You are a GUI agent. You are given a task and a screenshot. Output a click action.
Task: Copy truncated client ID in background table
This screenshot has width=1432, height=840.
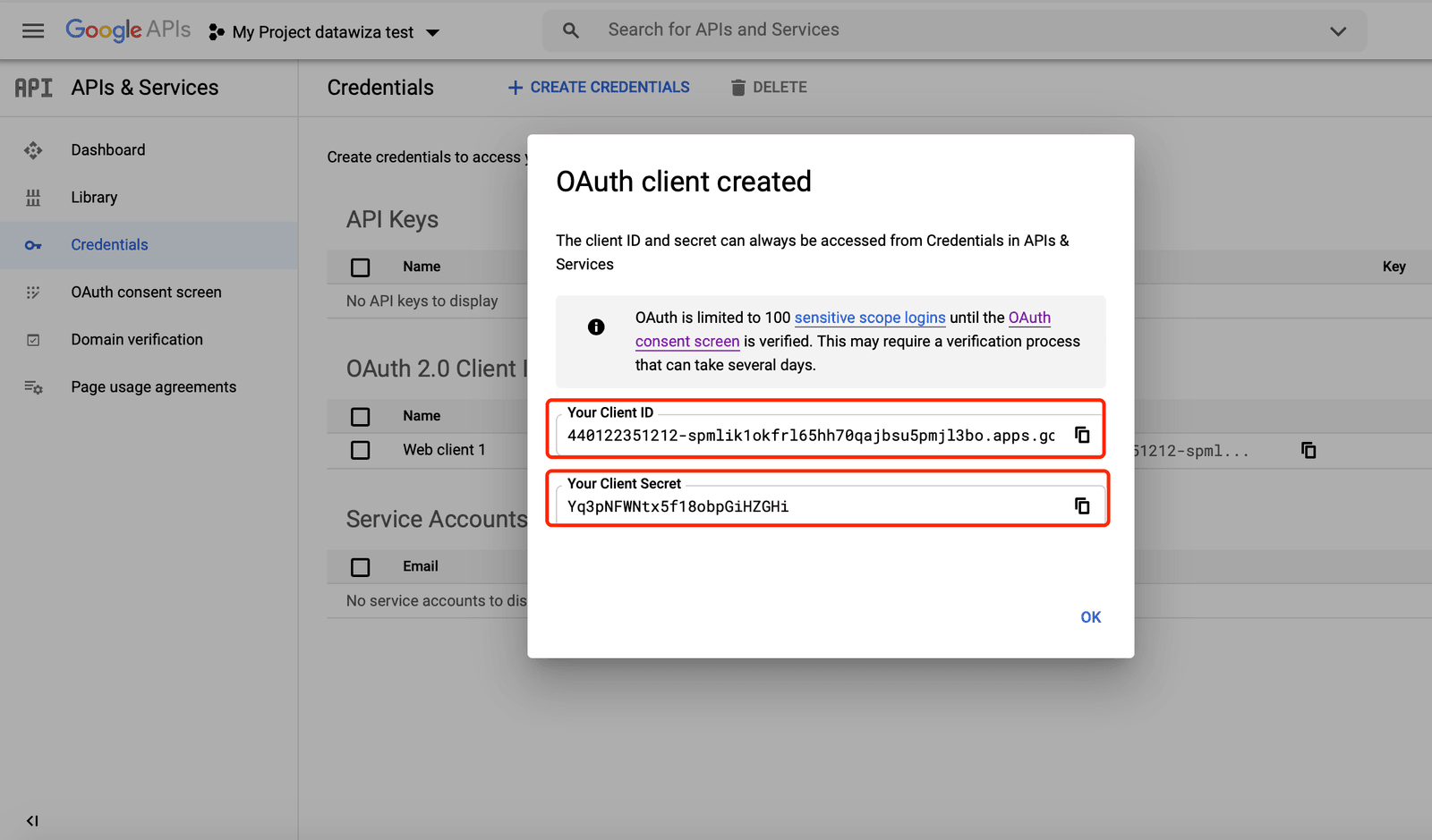tap(1308, 450)
